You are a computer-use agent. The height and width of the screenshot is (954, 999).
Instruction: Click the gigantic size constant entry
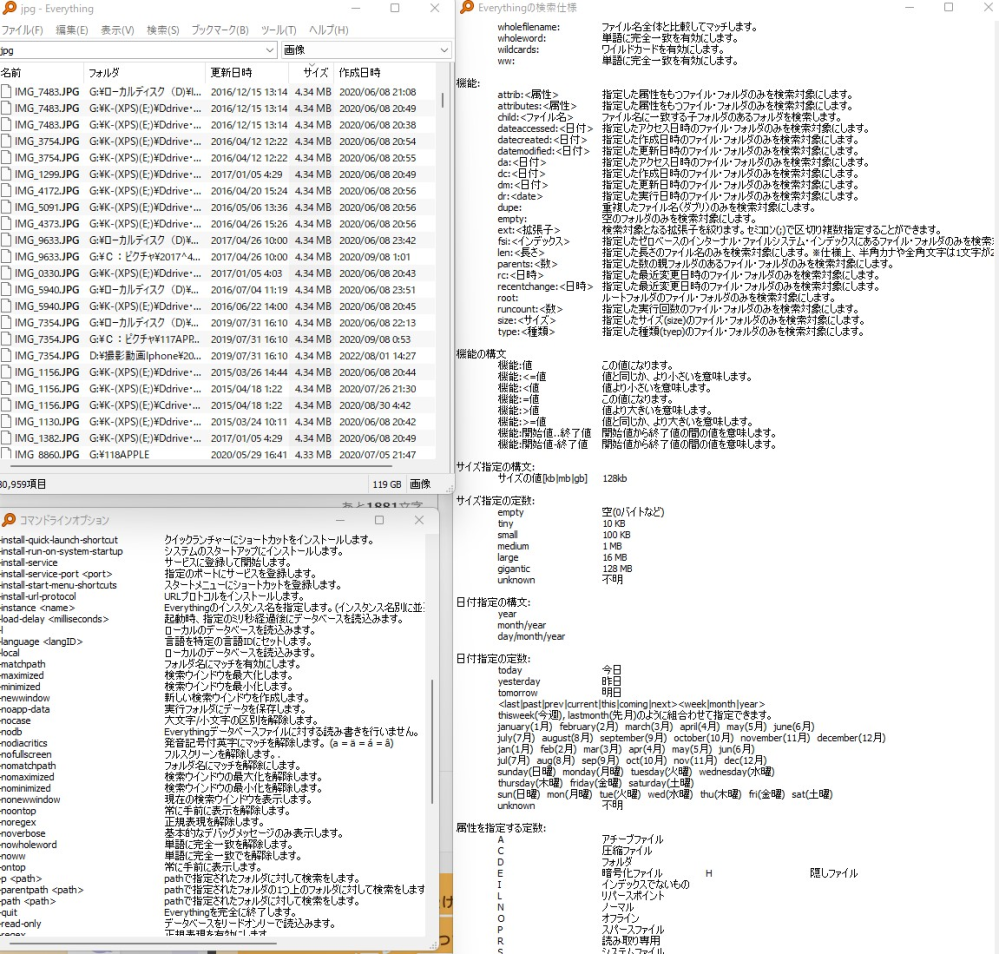[514, 568]
